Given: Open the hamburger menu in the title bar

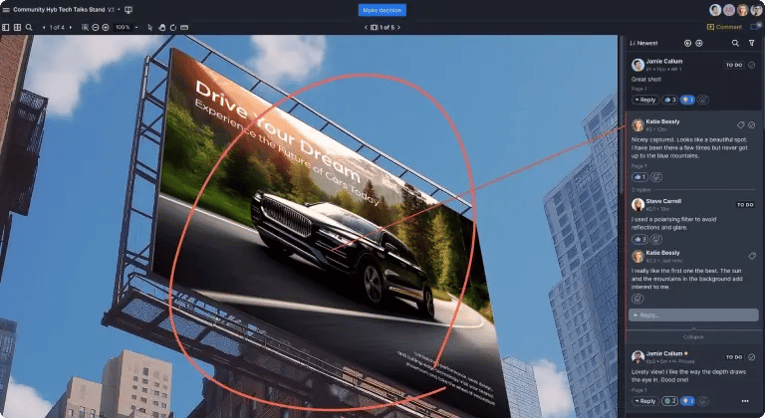Looking at the screenshot, I should click(6, 10).
